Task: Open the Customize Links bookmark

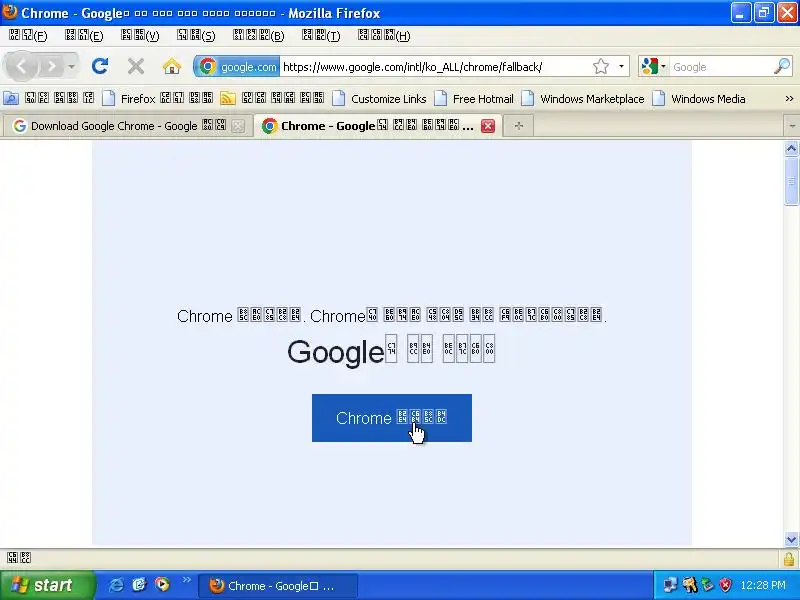Action: 379,98
